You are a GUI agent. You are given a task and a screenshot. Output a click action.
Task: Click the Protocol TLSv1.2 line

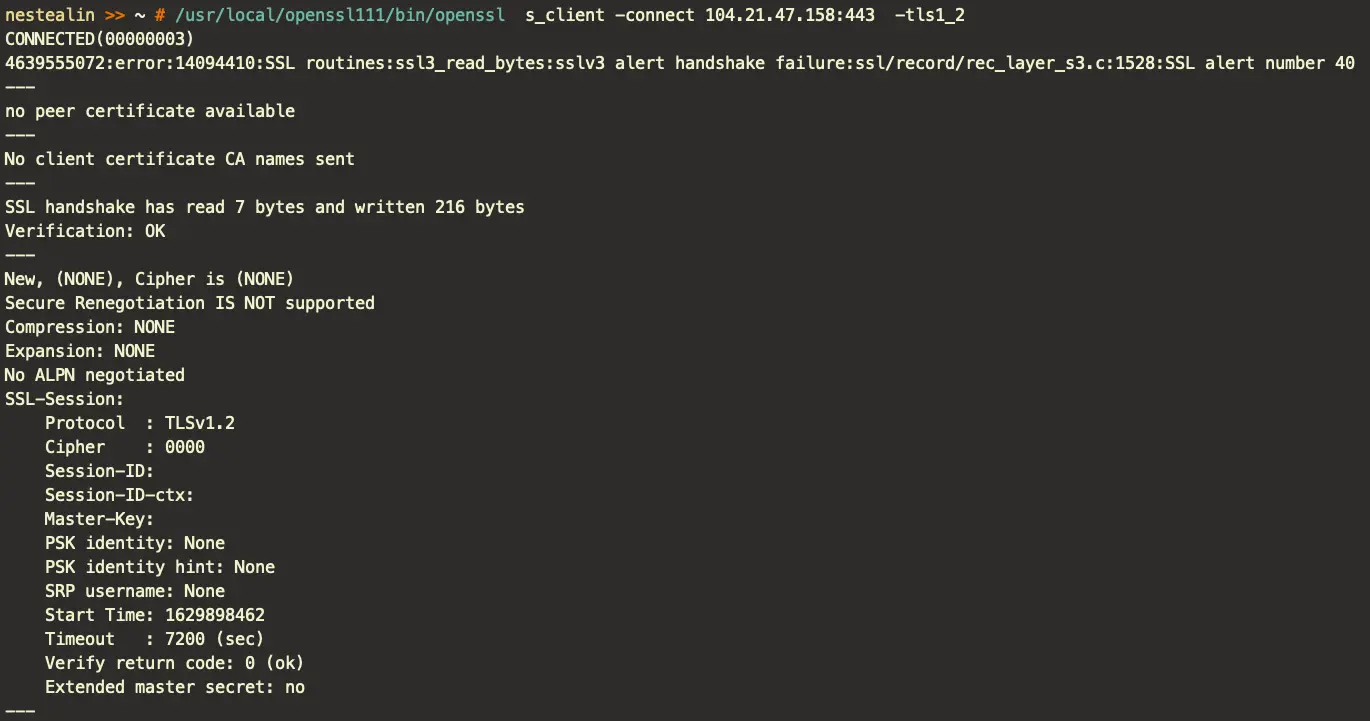[140, 423]
